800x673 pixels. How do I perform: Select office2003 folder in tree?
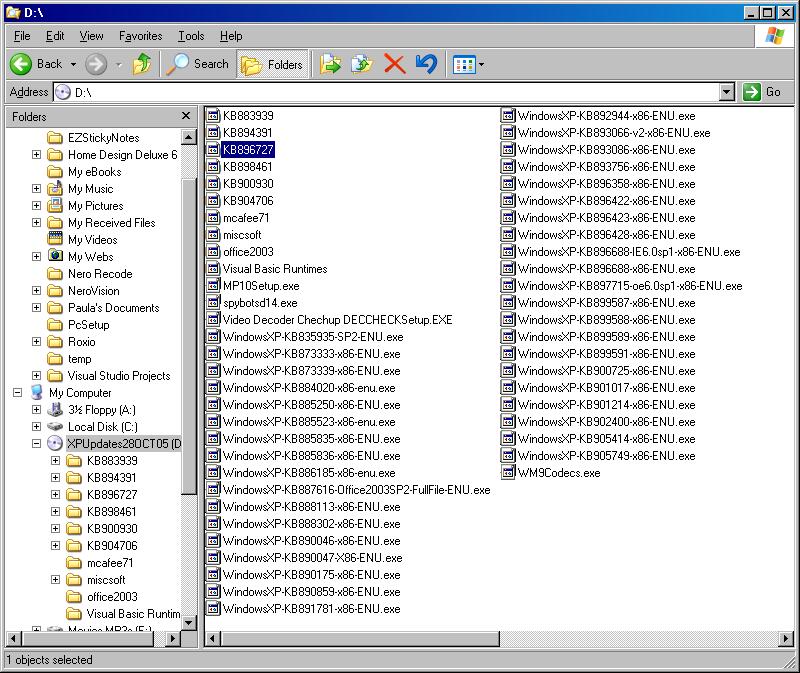click(x=112, y=597)
